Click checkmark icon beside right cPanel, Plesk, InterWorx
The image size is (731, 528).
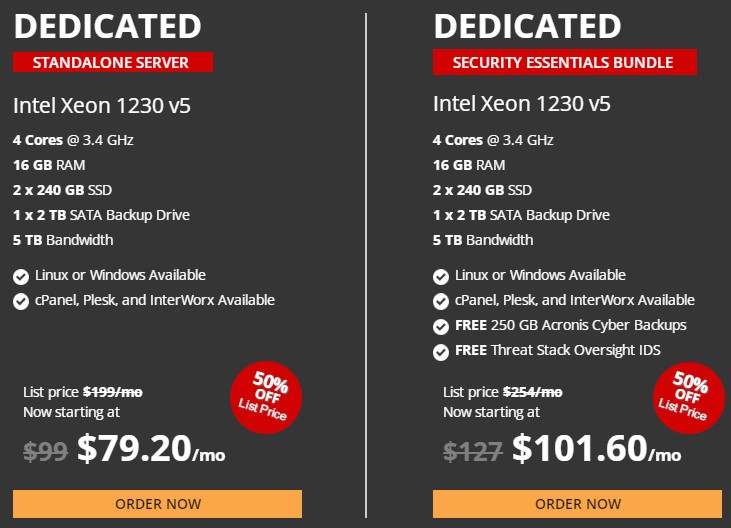point(441,301)
